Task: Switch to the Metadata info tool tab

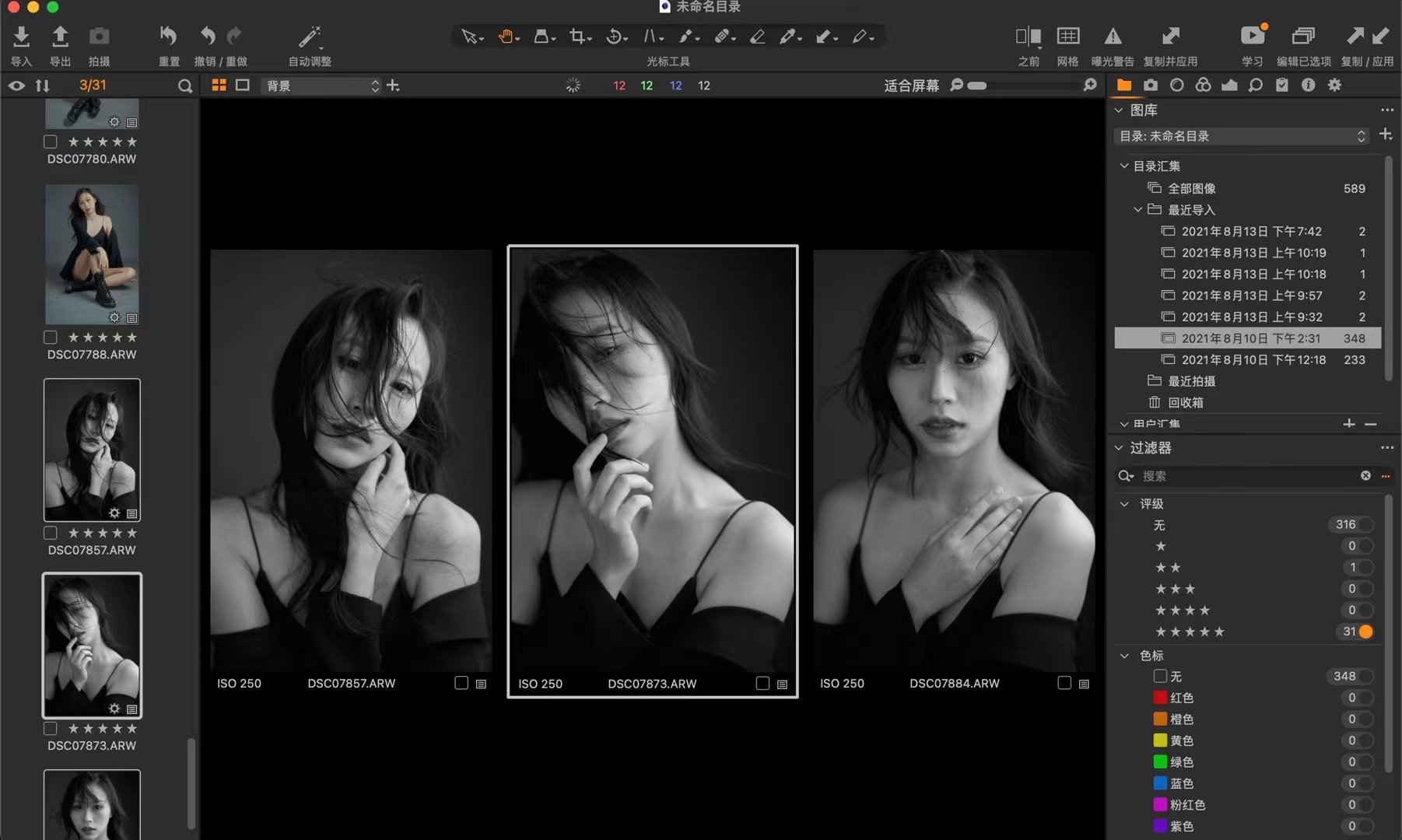Action: 1308,86
